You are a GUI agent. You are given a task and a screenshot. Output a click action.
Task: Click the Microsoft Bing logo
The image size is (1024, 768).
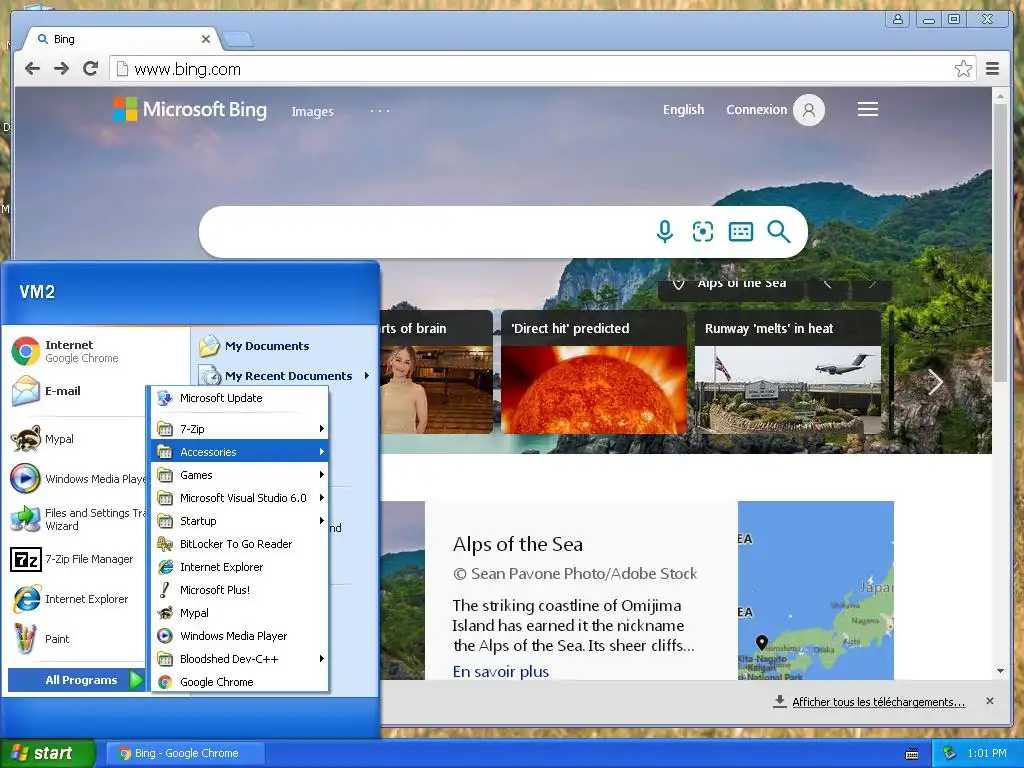click(190, 110)
